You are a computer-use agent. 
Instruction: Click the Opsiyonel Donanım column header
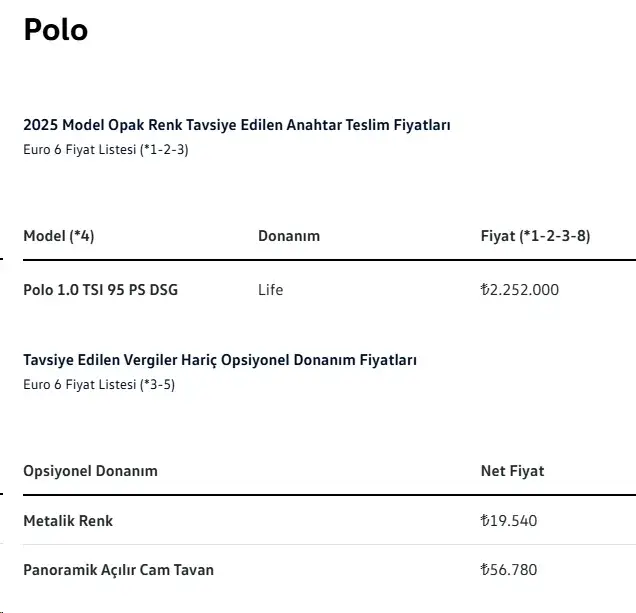point(90,471)
